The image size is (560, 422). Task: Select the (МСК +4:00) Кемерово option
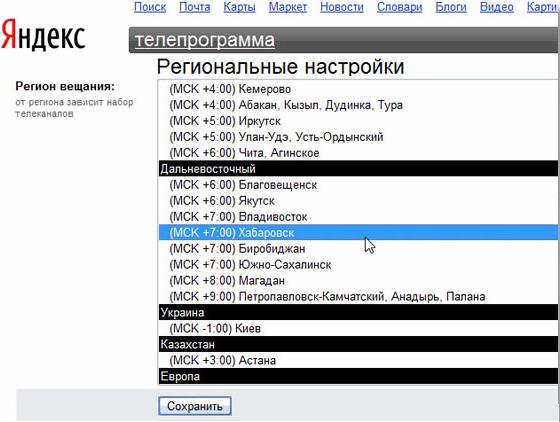point(358,89)
